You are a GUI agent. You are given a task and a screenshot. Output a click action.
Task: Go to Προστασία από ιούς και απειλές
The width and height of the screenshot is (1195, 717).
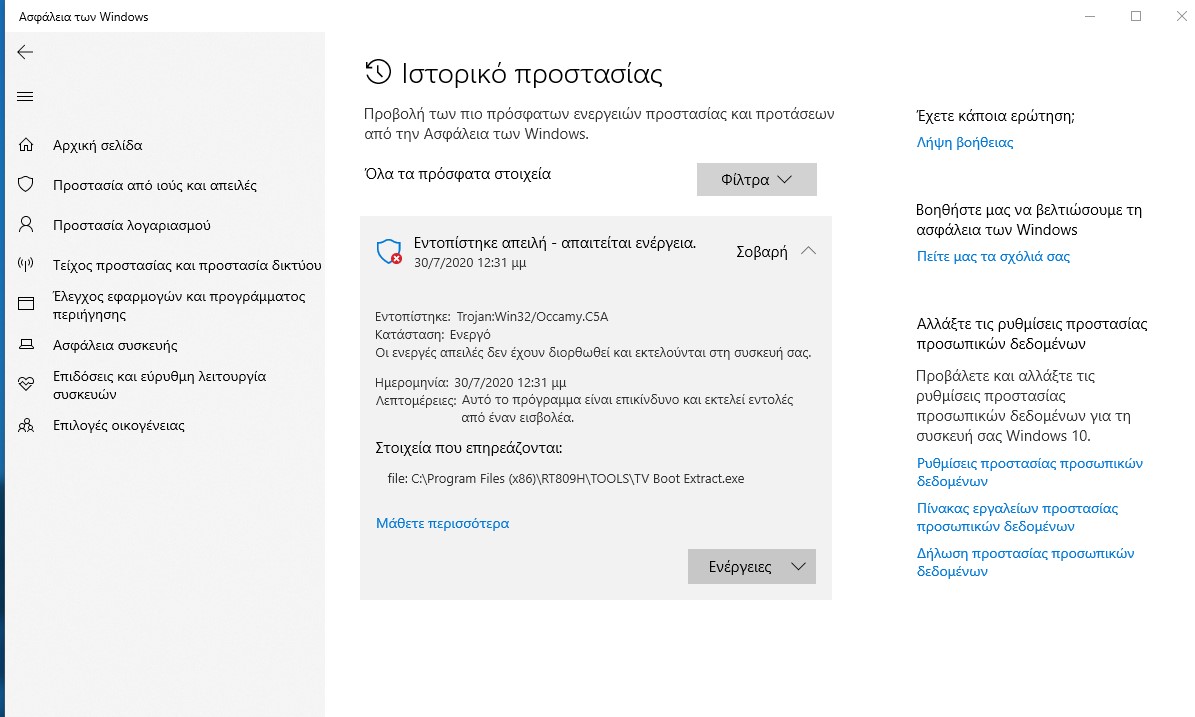point(155,185)
